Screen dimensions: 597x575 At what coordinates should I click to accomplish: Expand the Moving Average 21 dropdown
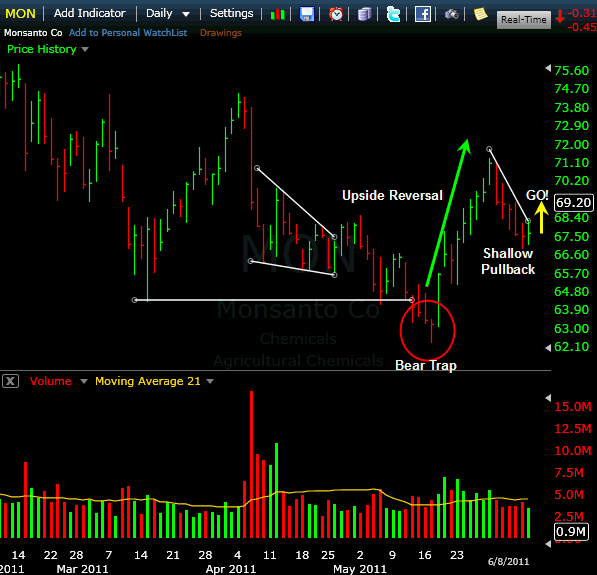click(x=210, y=381)
